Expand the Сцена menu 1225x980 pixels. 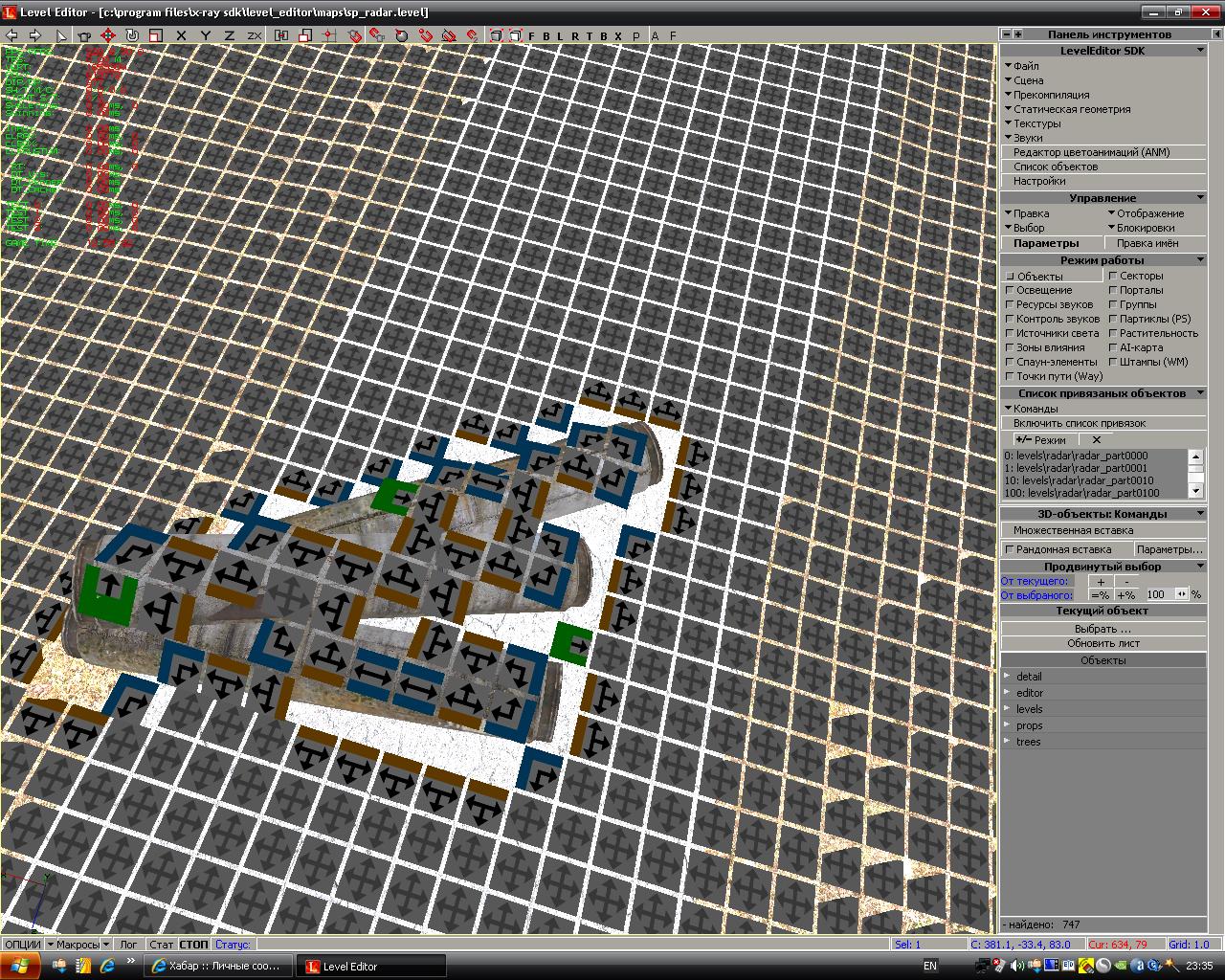1024,80
